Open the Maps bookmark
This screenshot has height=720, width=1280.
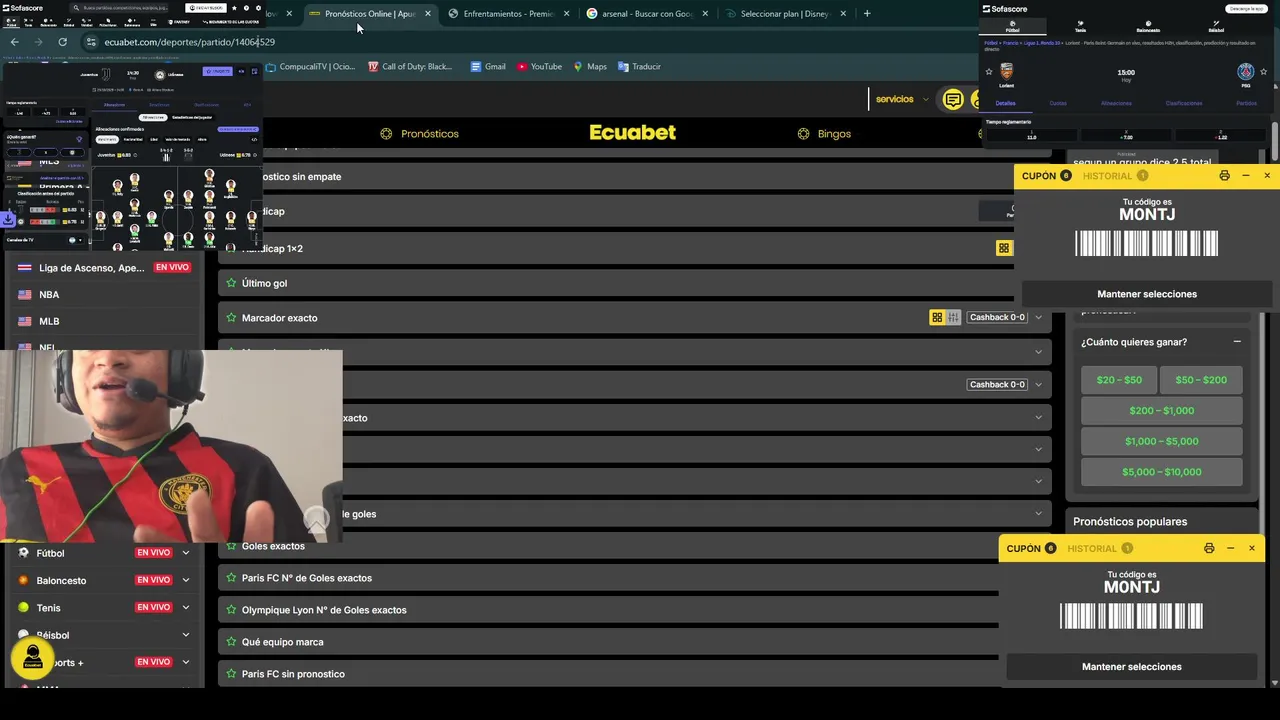point(590,67)
